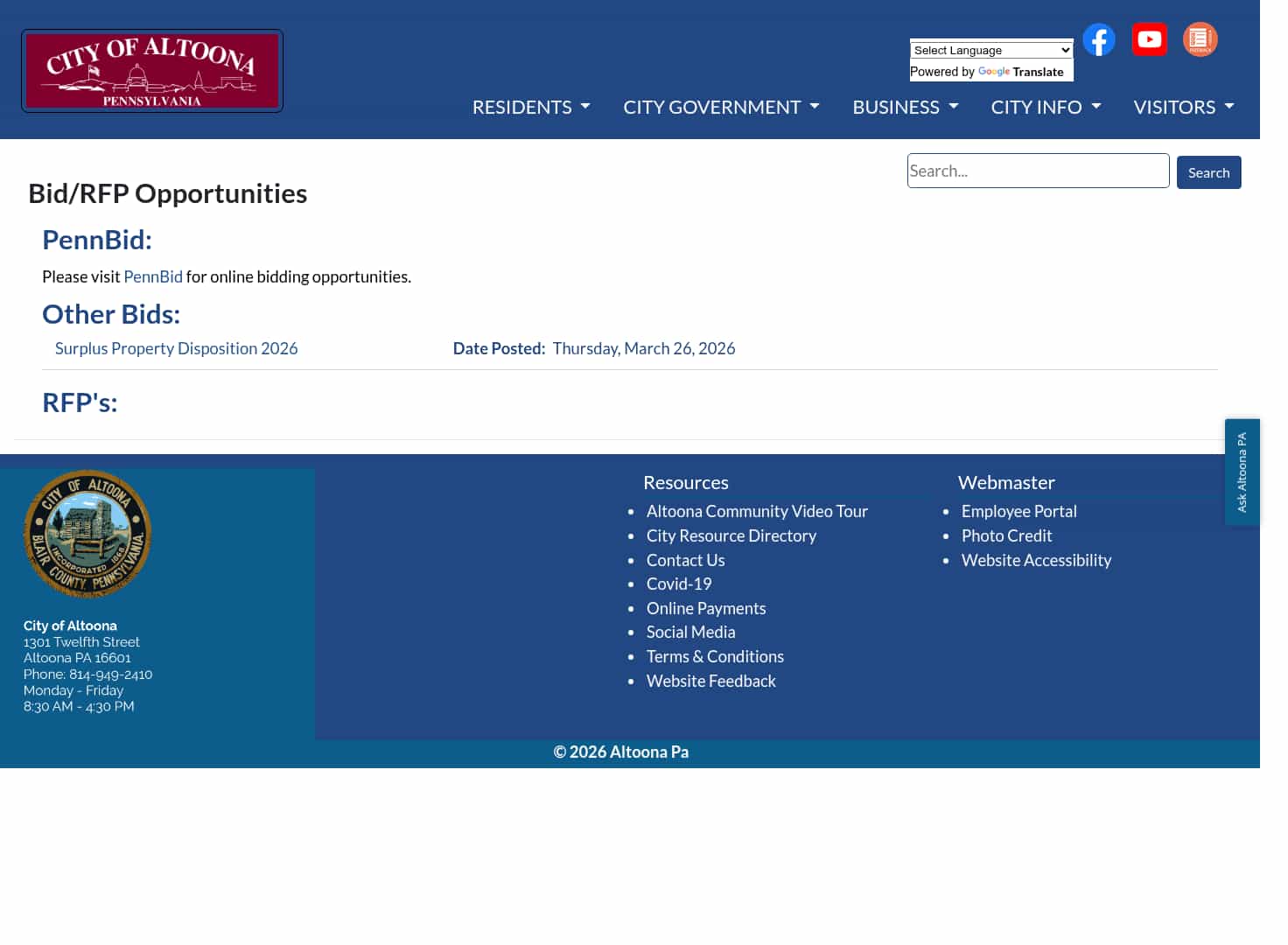Open the YouTube channel icon
1288x945 pixels.
coord(1150,39)
